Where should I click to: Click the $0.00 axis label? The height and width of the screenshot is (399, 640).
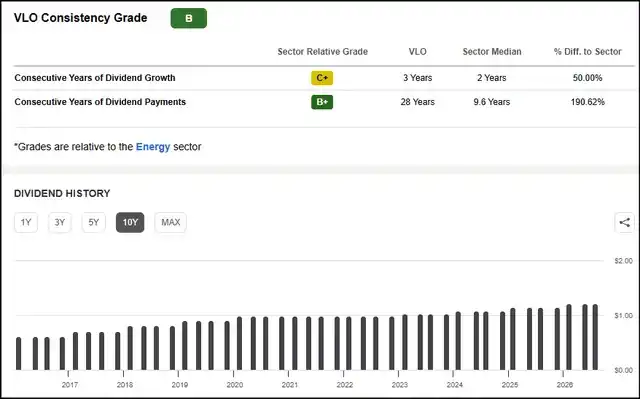[623, 370]
